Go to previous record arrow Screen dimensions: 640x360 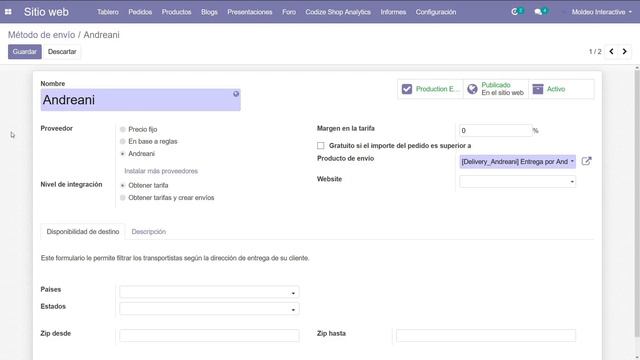(x=611, y=51)
